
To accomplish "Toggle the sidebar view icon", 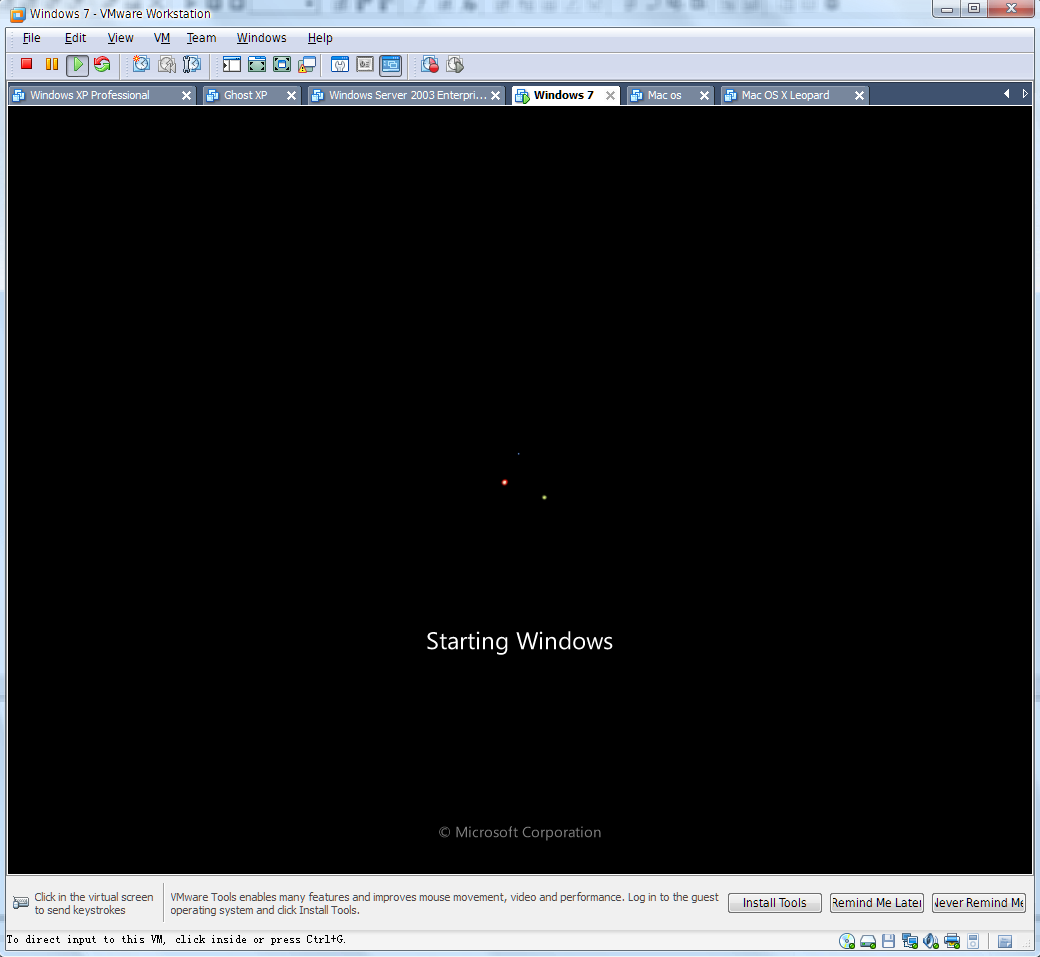I will pyautogui.click(x=231, y=64).
